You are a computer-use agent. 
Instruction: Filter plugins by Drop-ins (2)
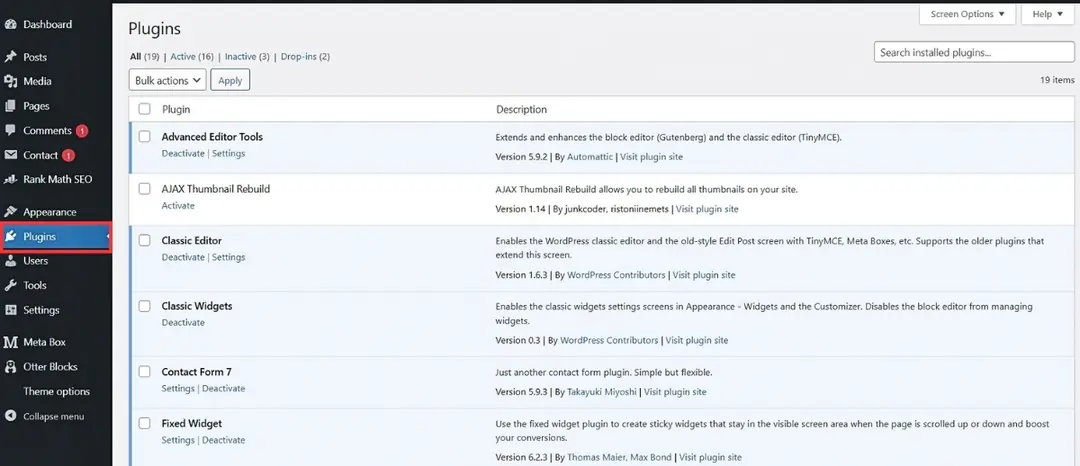point(305,56)
